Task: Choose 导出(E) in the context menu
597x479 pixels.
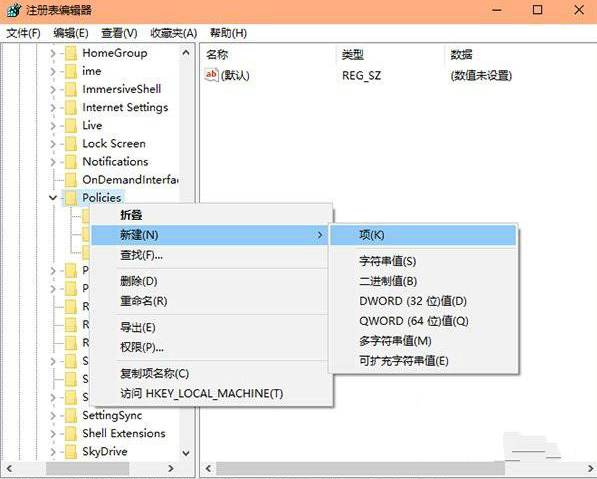Action: click(x=210, y=327)
